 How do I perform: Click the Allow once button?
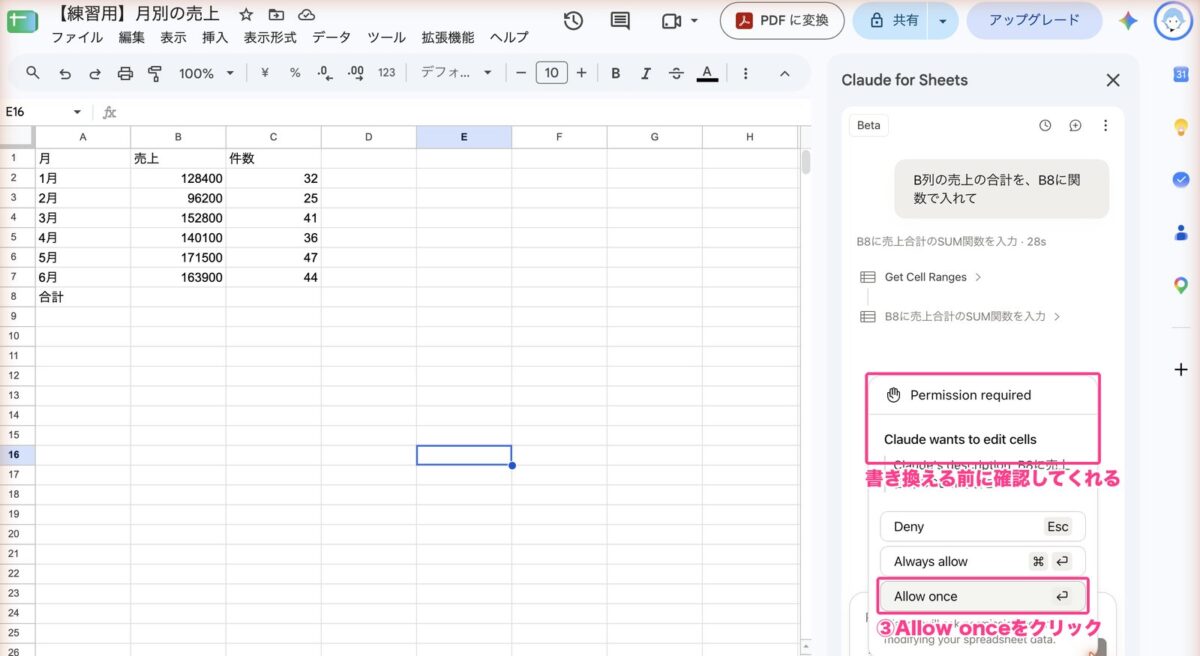coord(982,596)
